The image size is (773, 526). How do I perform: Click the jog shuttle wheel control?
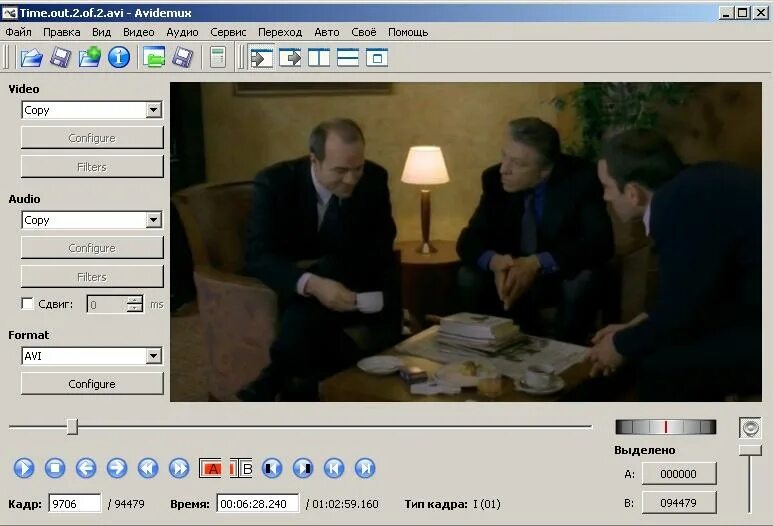tap(666, 426)
